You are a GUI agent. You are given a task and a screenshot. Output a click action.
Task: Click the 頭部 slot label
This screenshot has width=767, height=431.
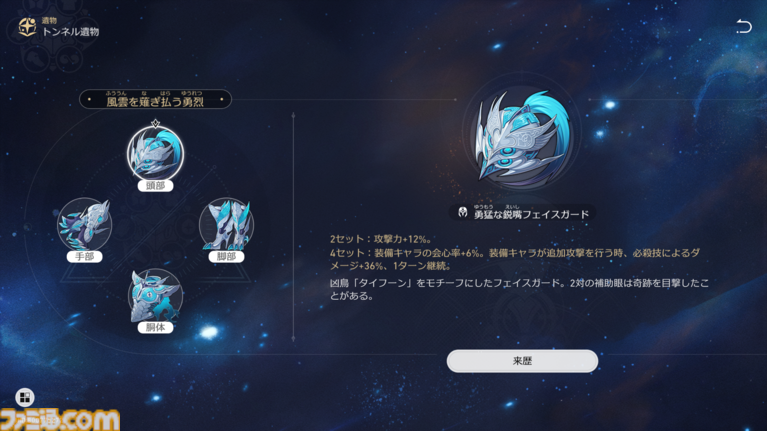(x=155, y=185)
